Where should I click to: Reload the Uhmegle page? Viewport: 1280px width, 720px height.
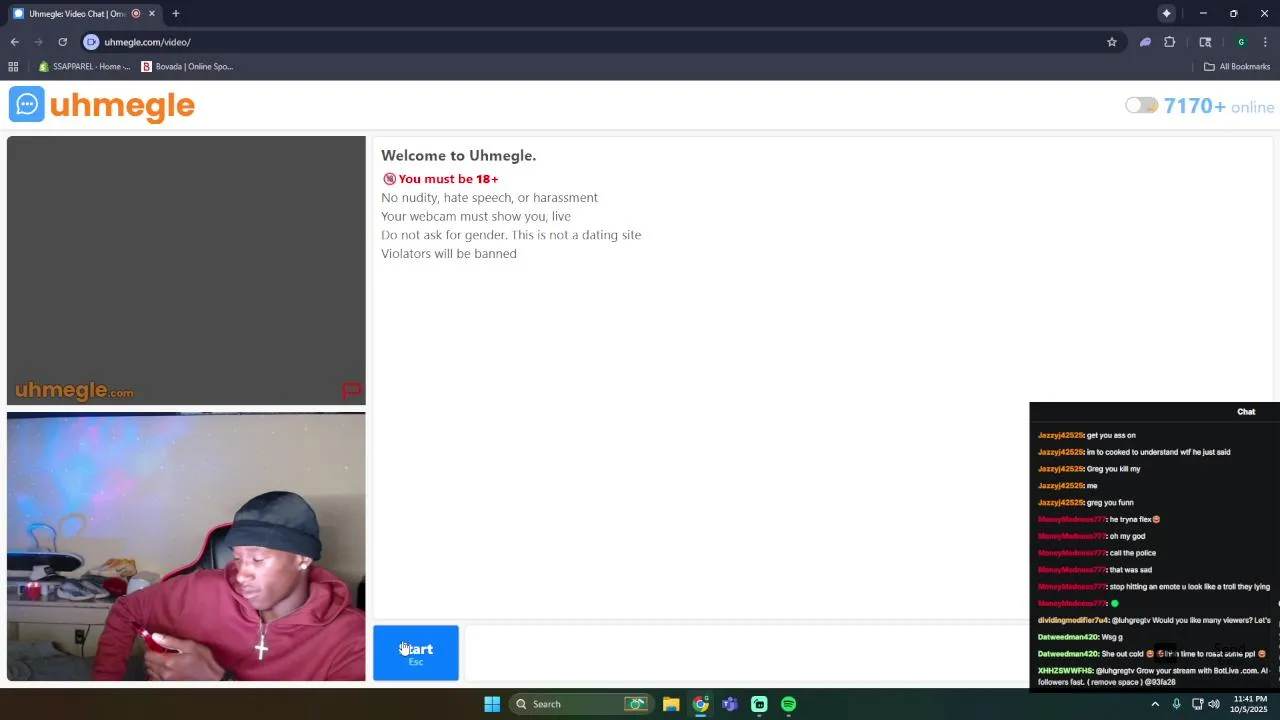62,42
